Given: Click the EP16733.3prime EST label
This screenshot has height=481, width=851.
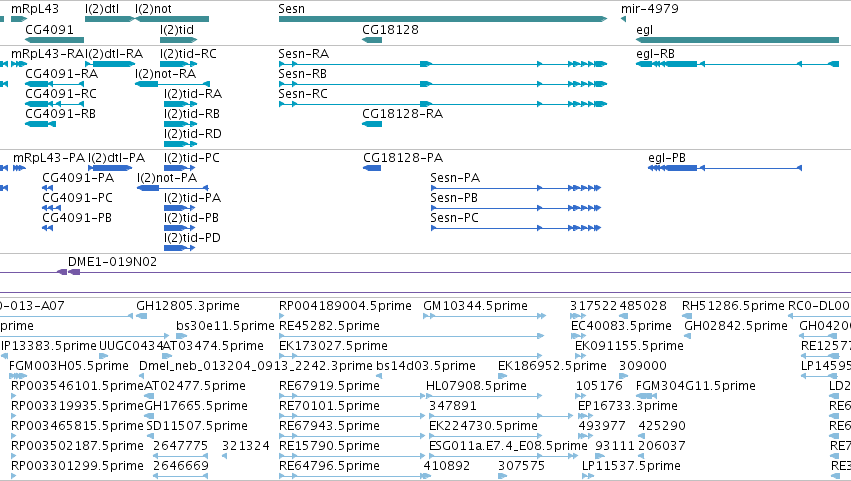Looking at the screenshot, I should point(628,406).
